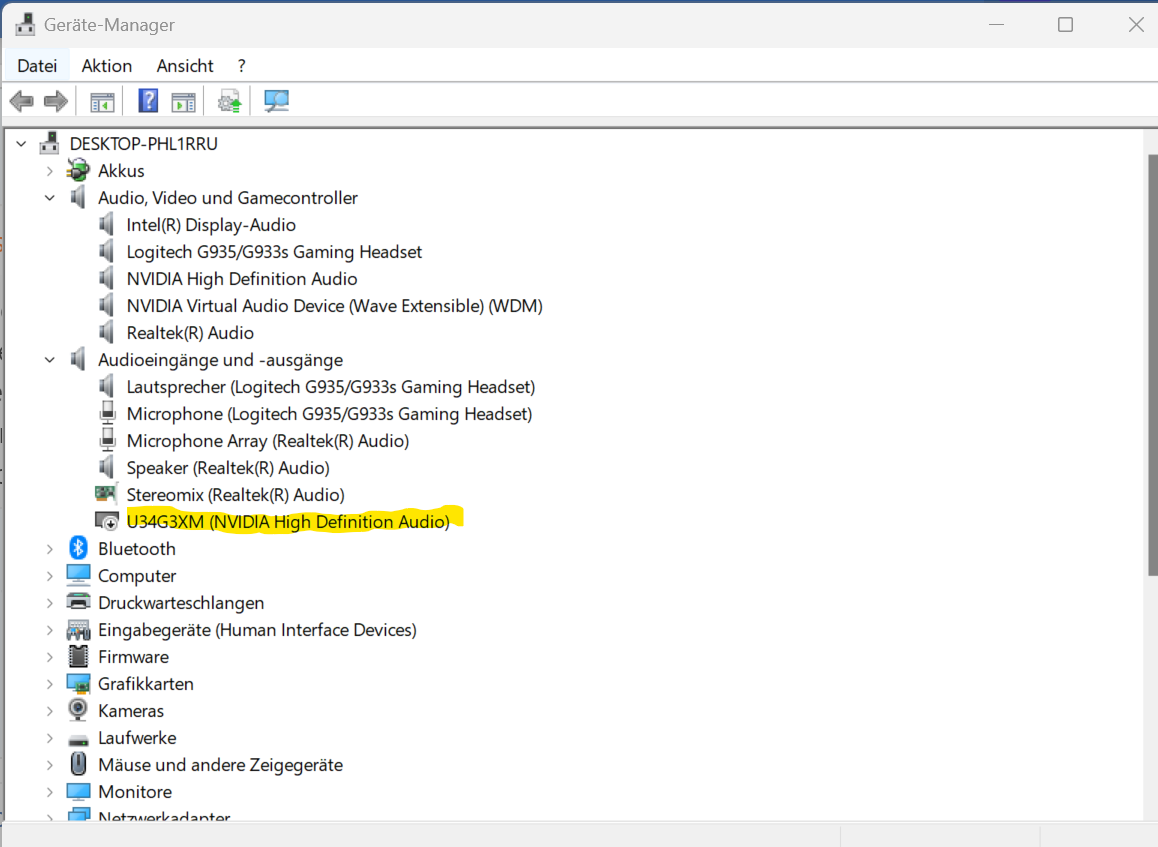The width and height of the screenshot is (1158, 847).
Task: Select Microphone (Logitech G935/G933s Gaming Headset)
Action: (329, 414)
